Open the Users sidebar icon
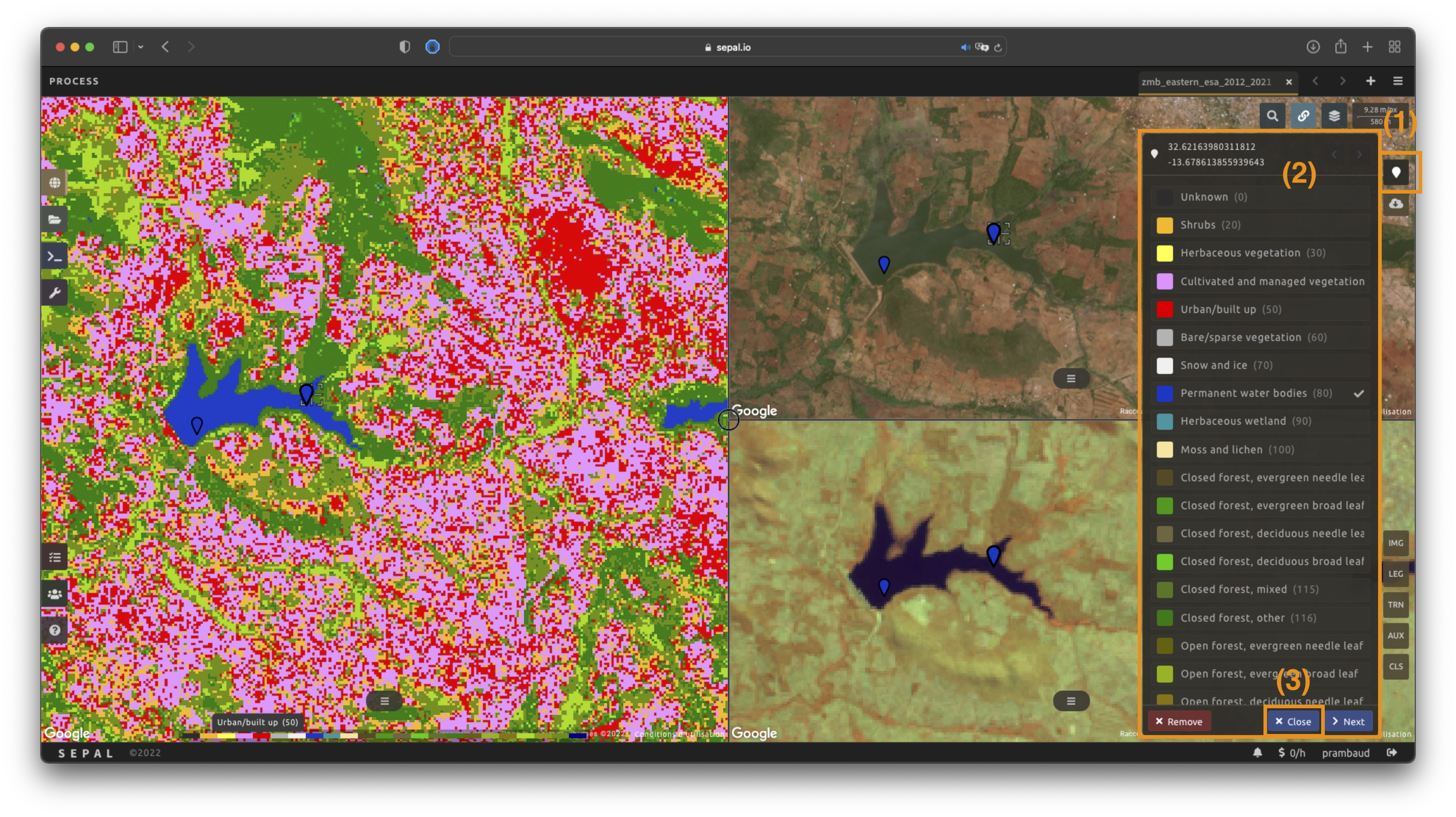The height and width of the screenshot is (817, 1456). click(54, 594)
